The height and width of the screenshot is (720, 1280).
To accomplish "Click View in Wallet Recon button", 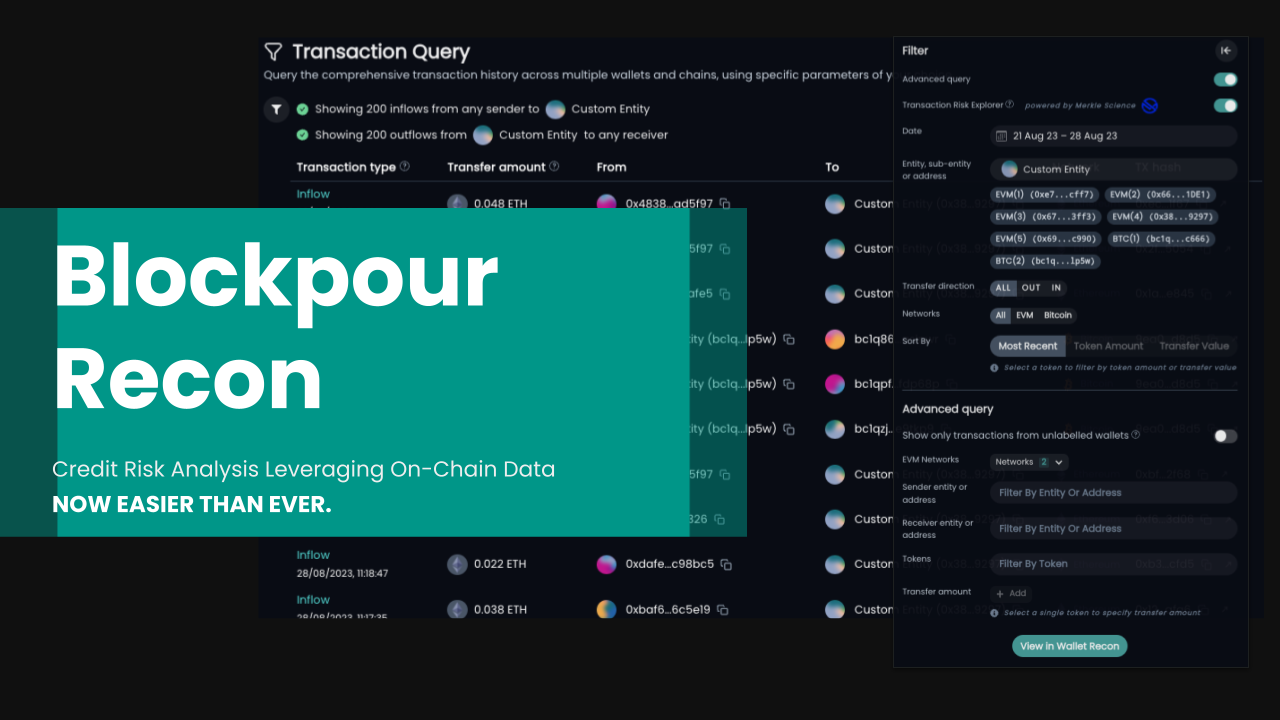I will click(1069, 646).
